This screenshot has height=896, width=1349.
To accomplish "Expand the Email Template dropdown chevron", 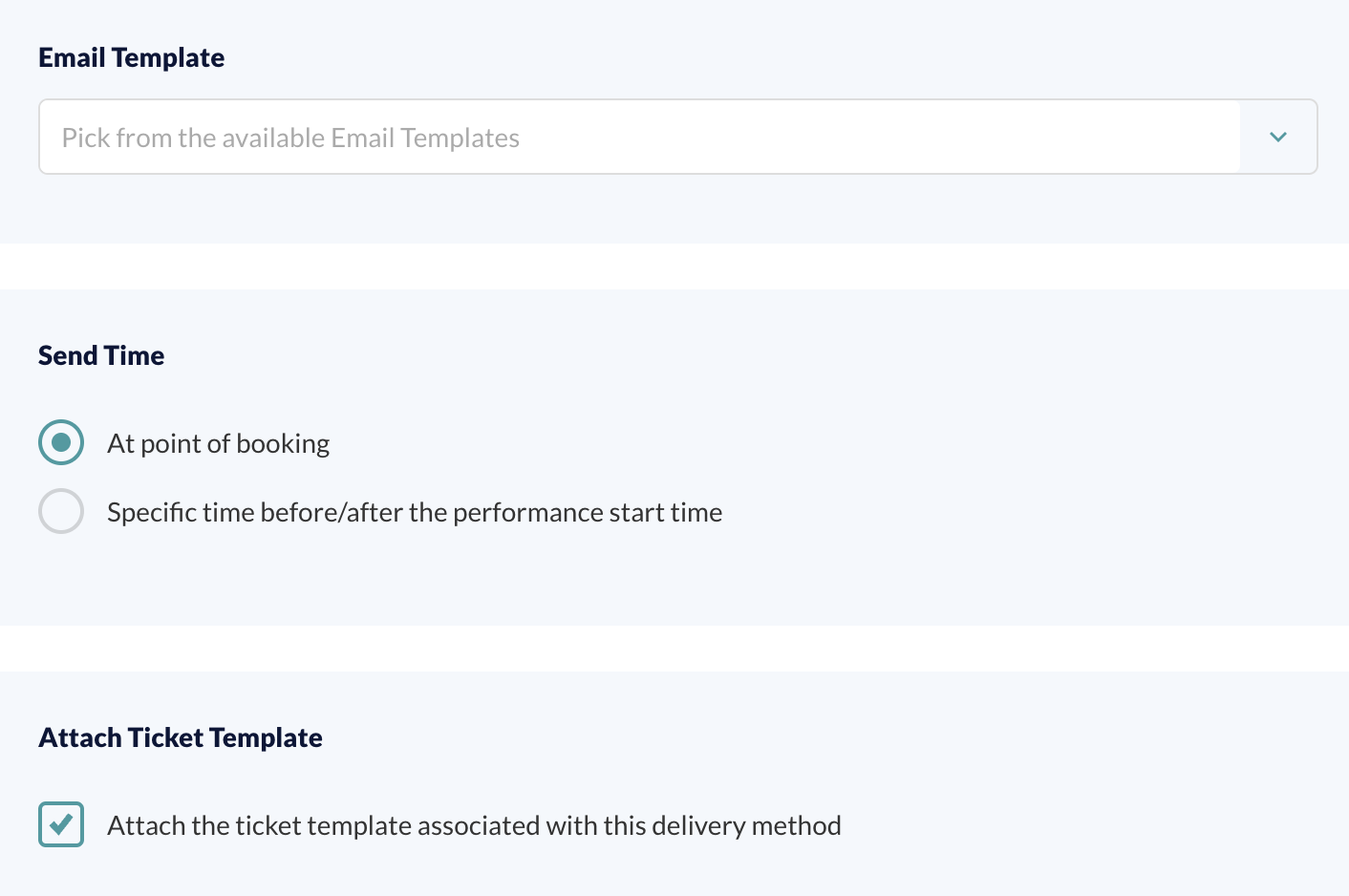I will tap(1278, 137).
